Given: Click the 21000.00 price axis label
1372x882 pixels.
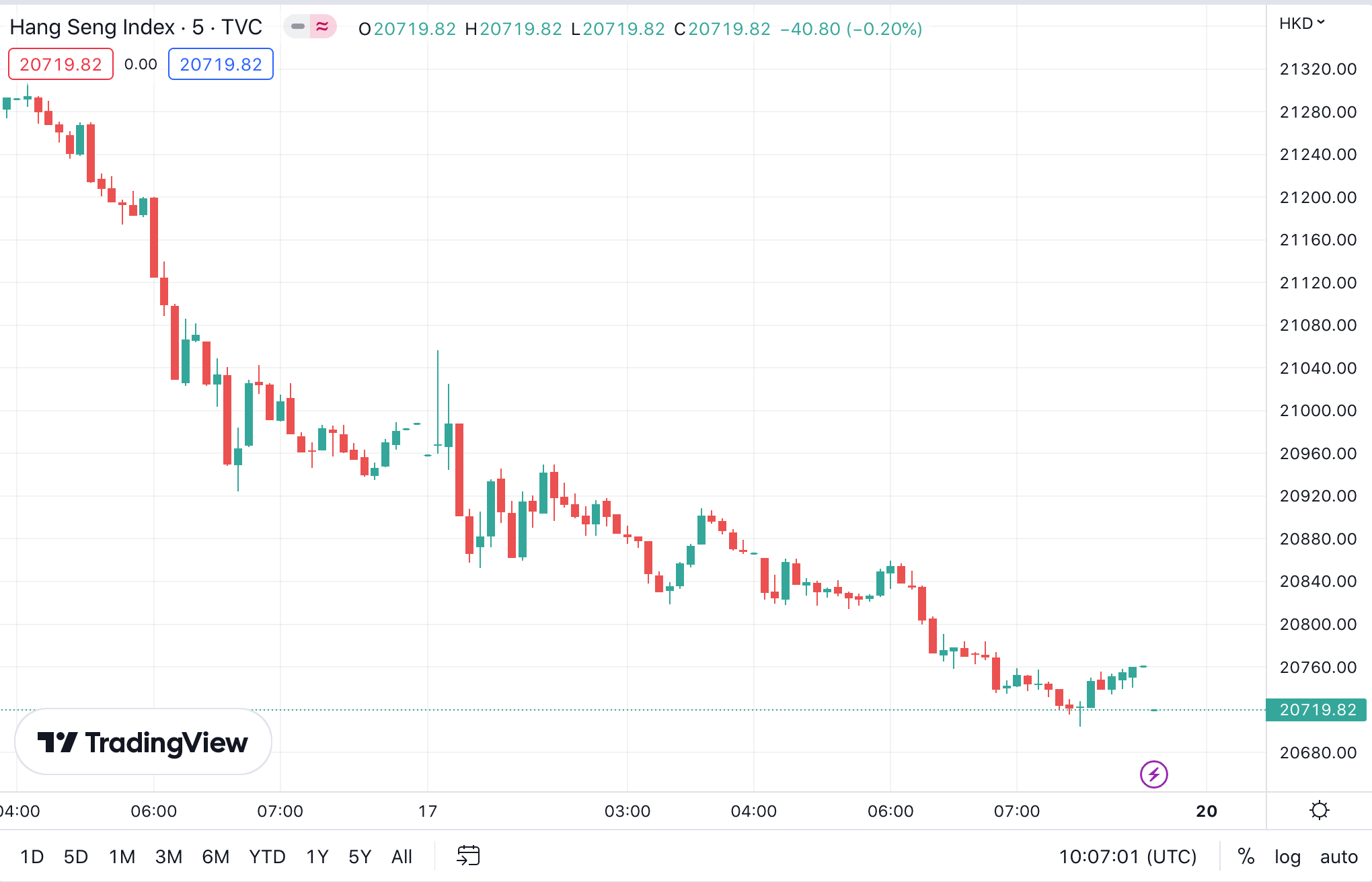Looking at the screenshot, I should pos(1318,410).
